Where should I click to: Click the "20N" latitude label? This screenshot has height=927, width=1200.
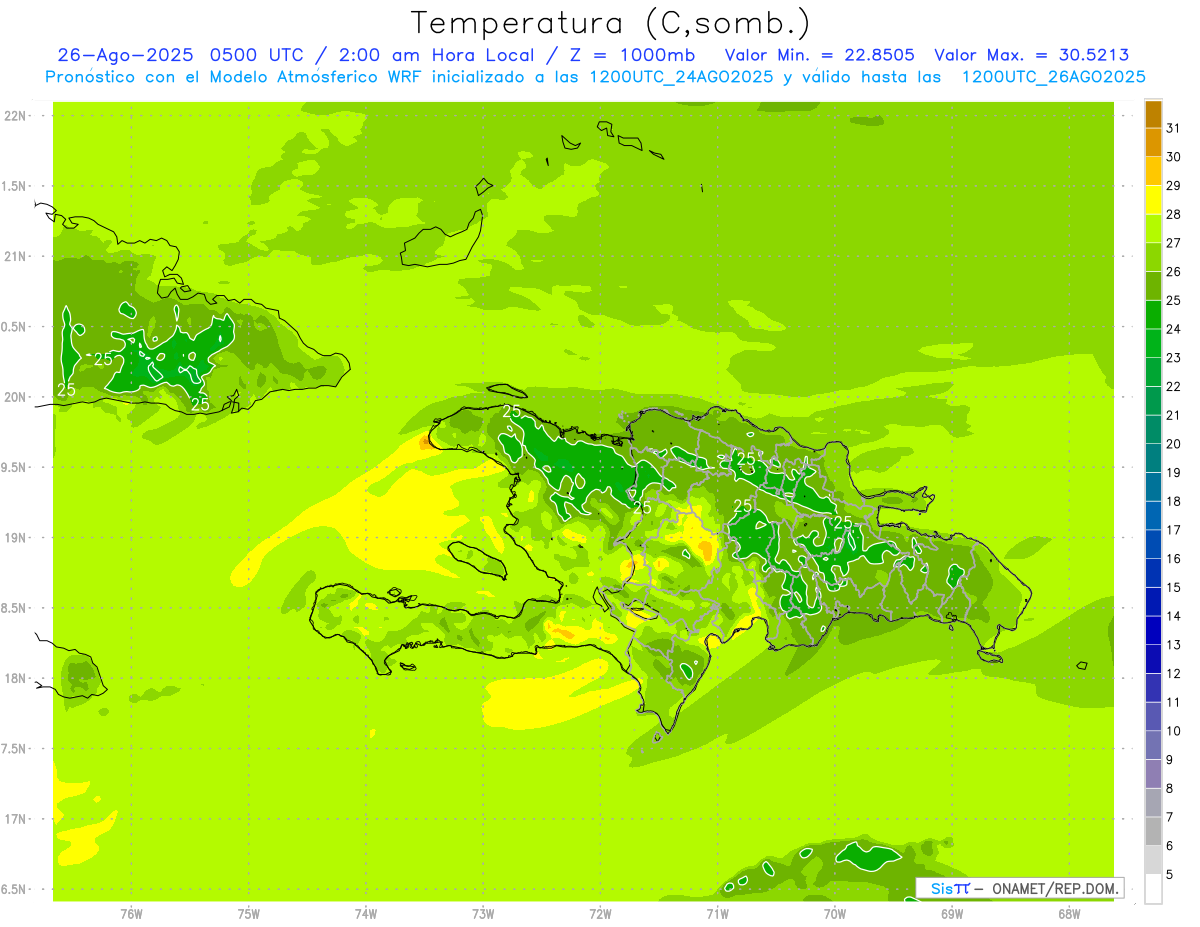click(16, 397)
